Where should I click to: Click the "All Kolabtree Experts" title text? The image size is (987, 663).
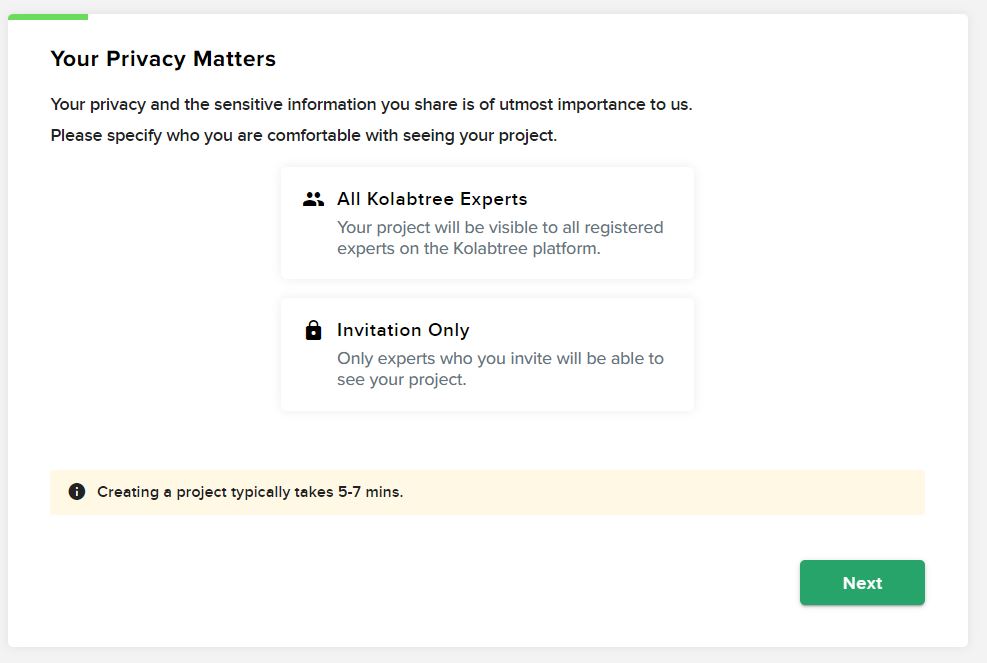432,199
